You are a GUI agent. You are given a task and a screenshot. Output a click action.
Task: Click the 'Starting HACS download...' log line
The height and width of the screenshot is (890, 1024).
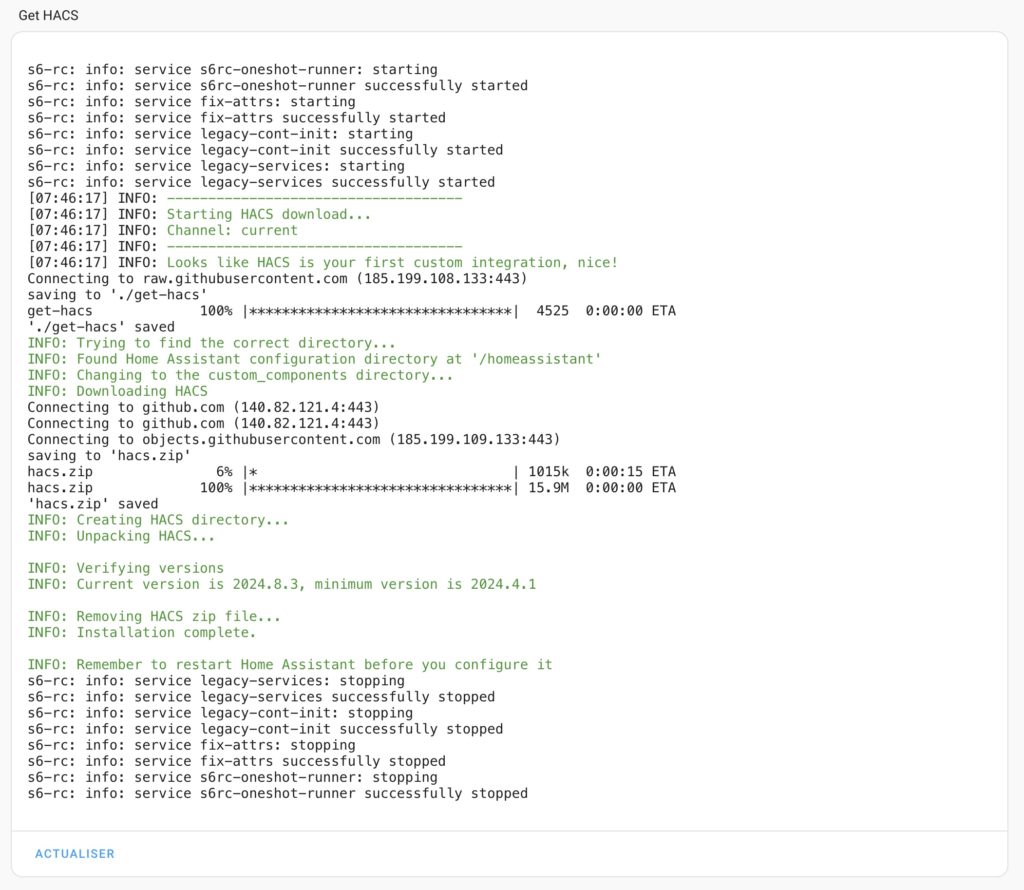(x=270, y=214)
